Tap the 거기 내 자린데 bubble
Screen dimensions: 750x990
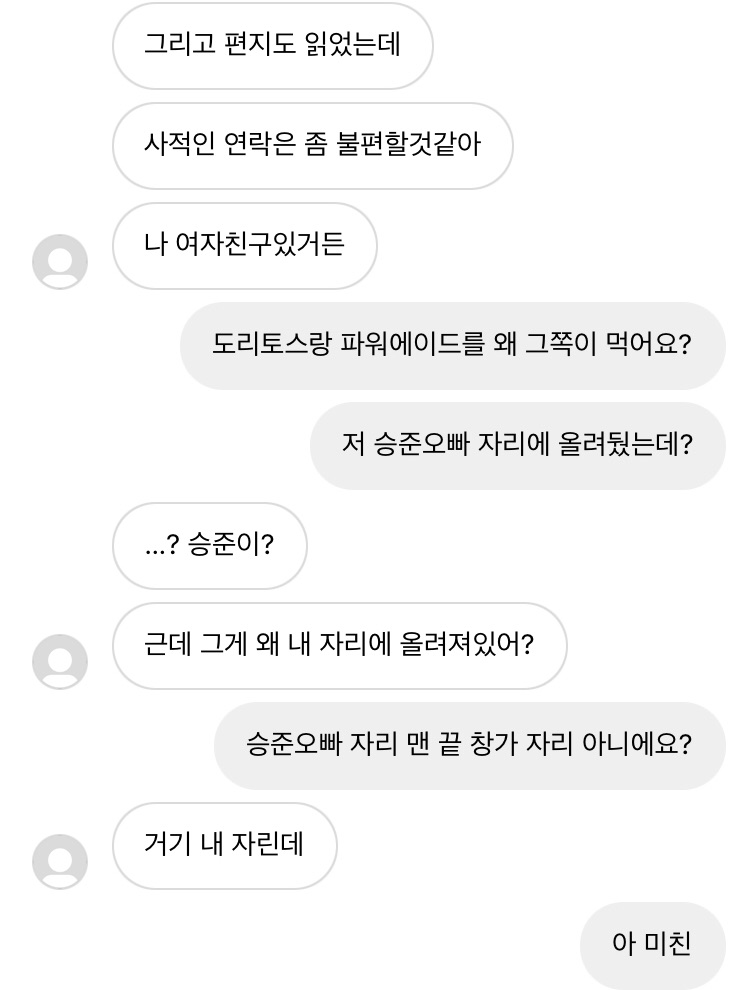tap(224, 846)
